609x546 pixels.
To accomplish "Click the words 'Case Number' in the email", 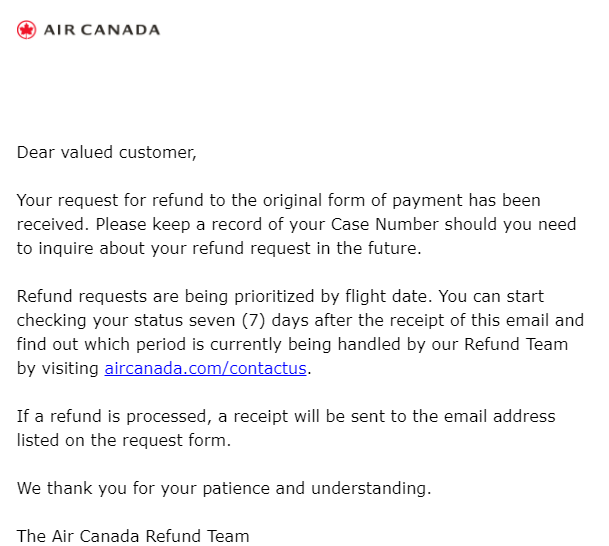I will (x=385, y=224).
